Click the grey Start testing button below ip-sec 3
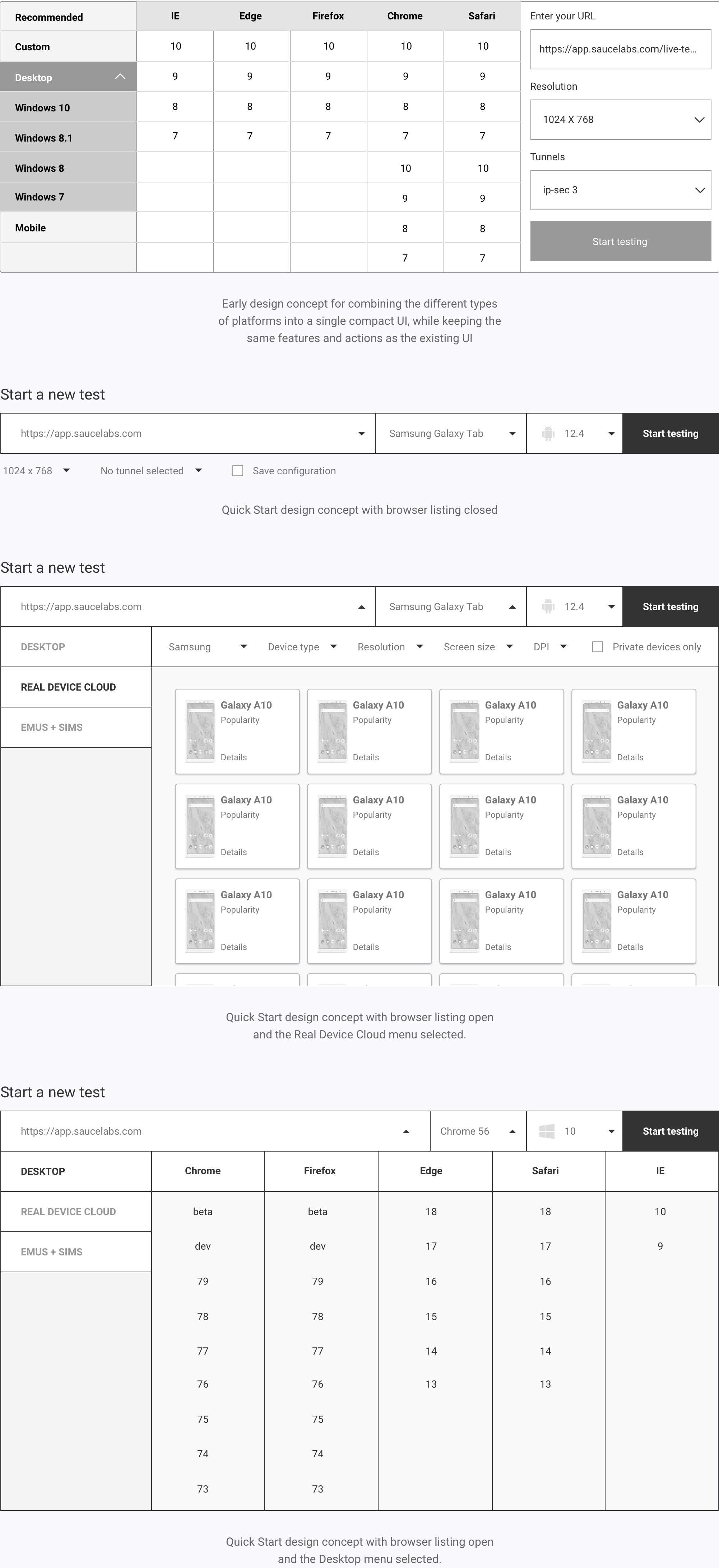The image size is (719, 1568). (621, 241)
